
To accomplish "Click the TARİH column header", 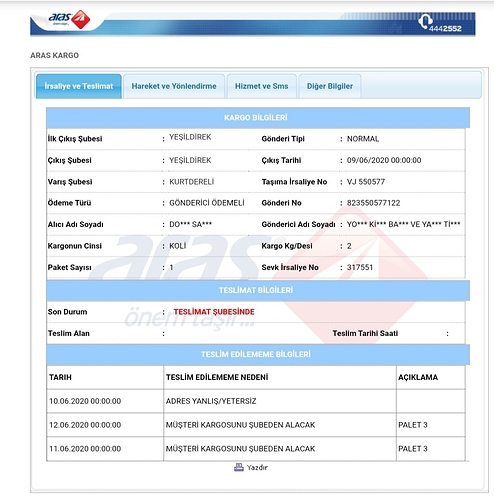I will click(x=60, y=377).
